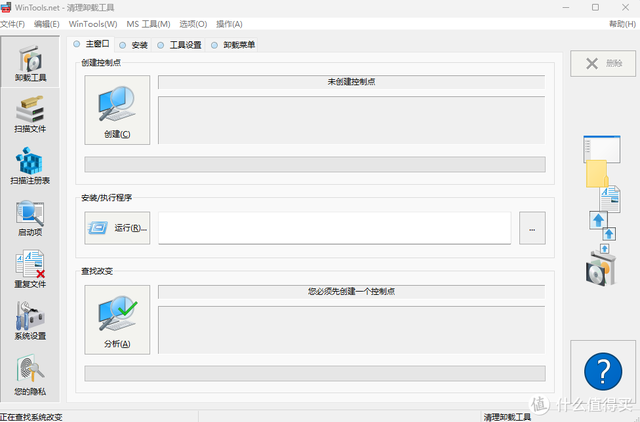Open the 启动项 startup manager tool
The image size is (640, 422).
pyautogui.click(x=30, y=218)
